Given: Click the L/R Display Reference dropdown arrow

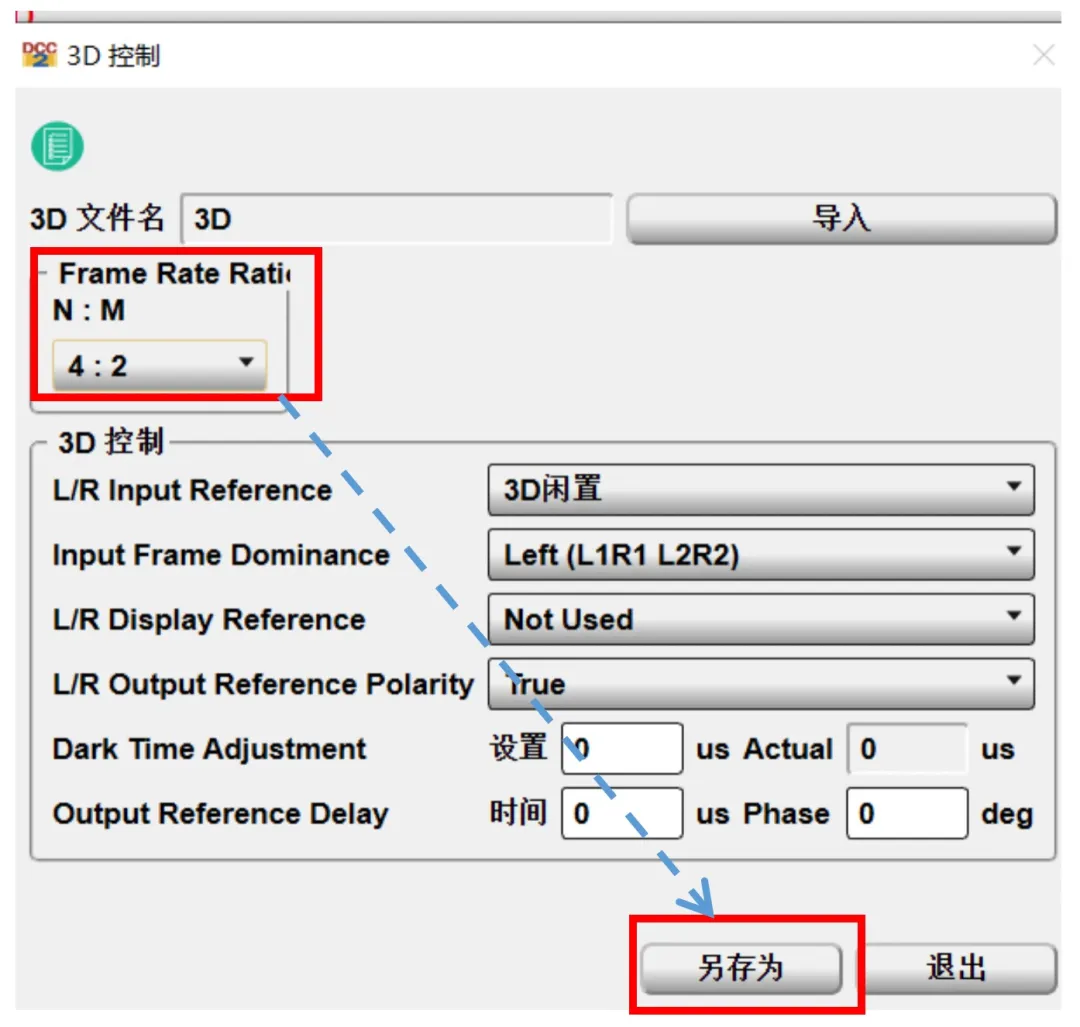Looking at the screenshot, I should (x=1013, y=617).
